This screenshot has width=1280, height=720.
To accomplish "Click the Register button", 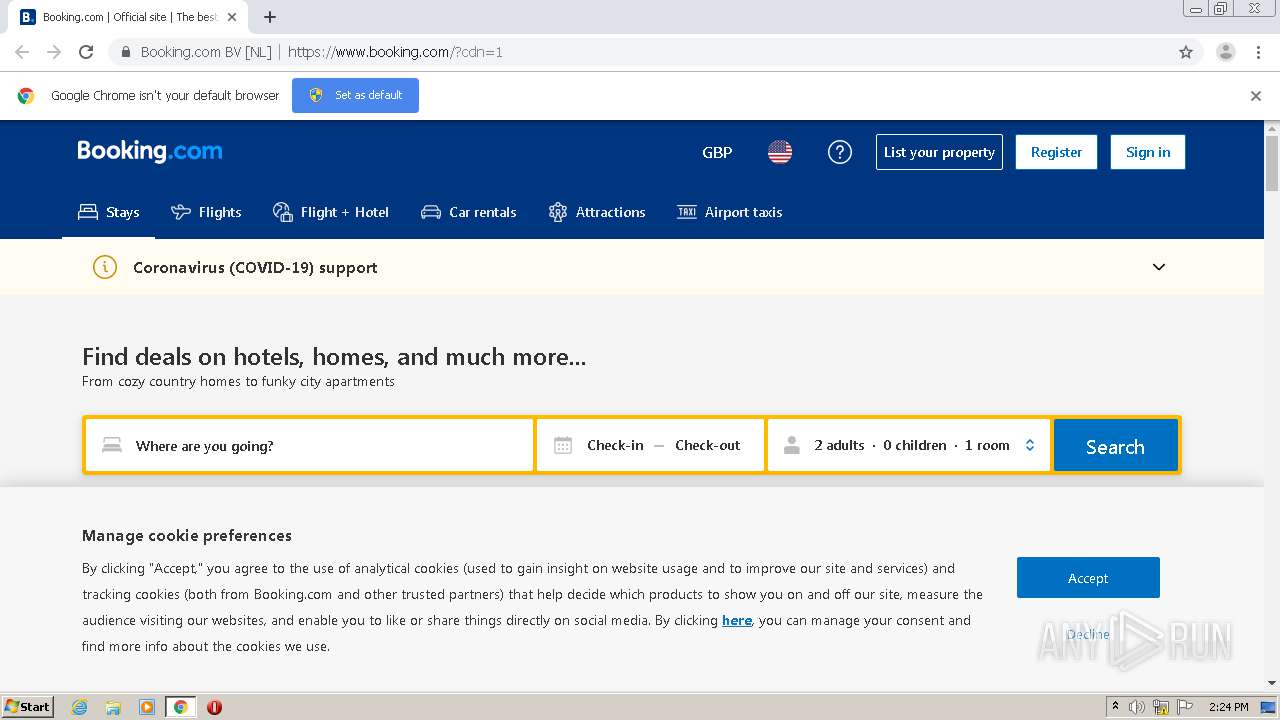I will (x=1056, y=152).
